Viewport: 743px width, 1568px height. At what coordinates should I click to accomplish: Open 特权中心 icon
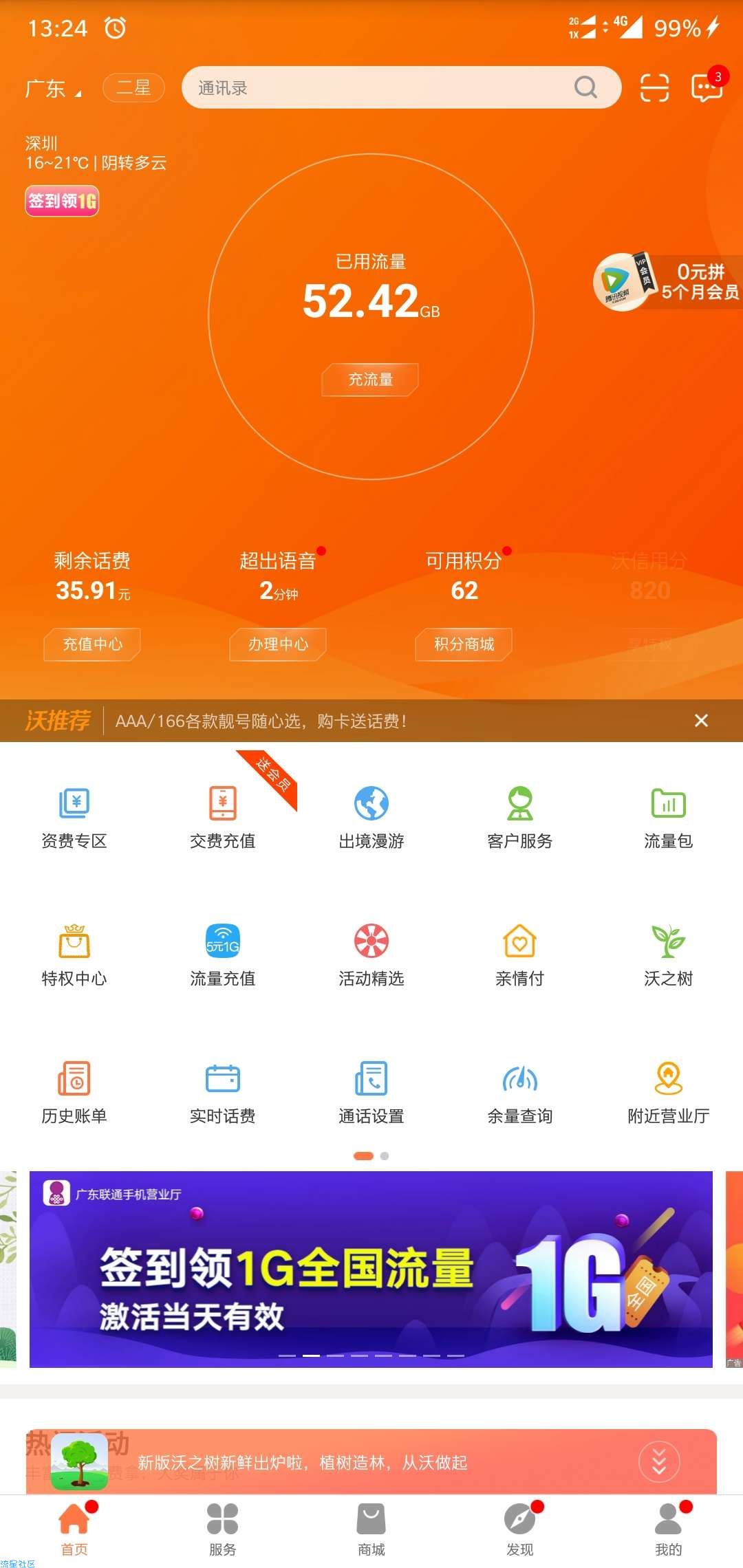tap(74, 941)
